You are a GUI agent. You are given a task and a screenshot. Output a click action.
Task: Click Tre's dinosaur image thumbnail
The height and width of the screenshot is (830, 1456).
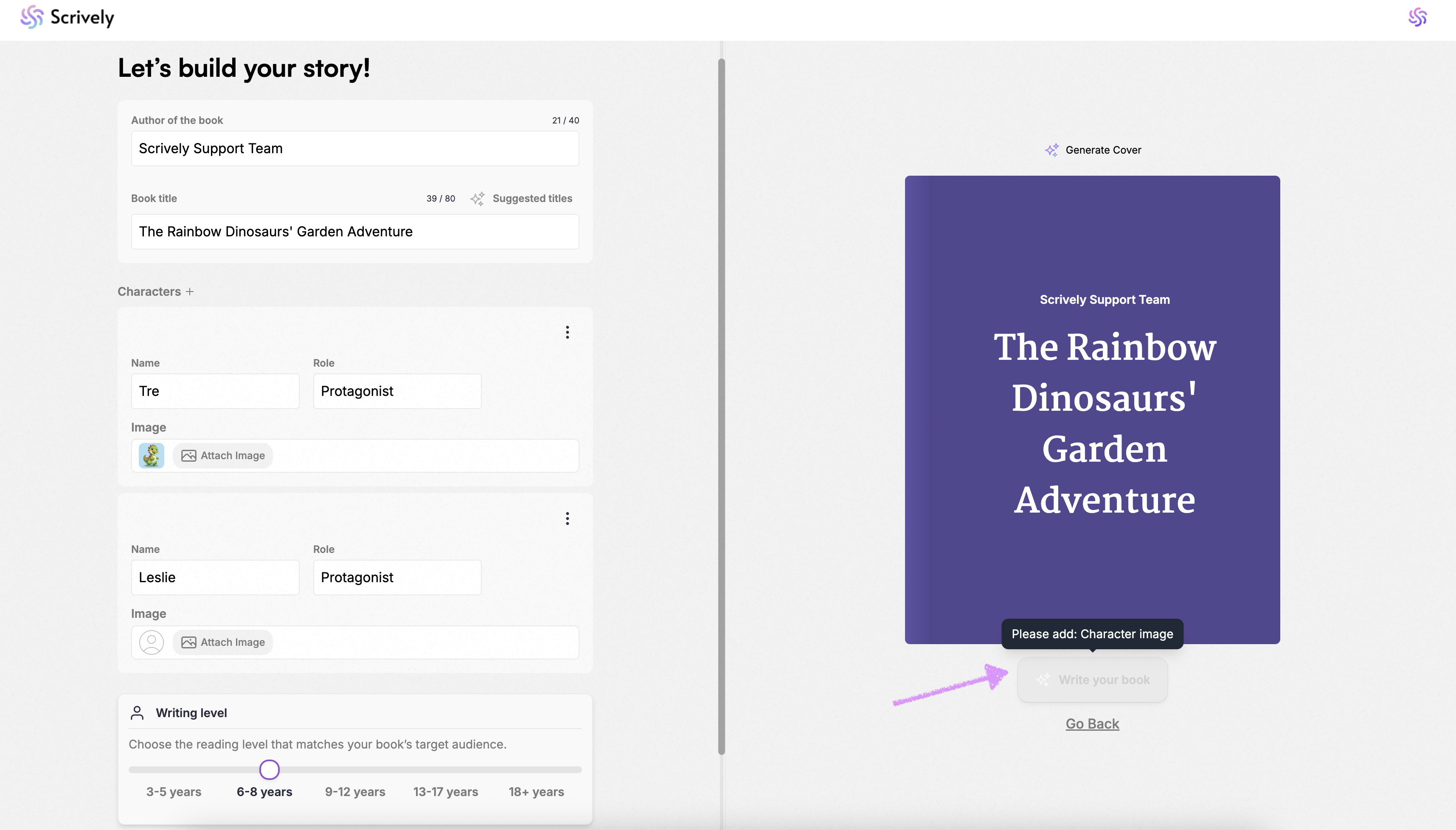click(x=151, y=455)
